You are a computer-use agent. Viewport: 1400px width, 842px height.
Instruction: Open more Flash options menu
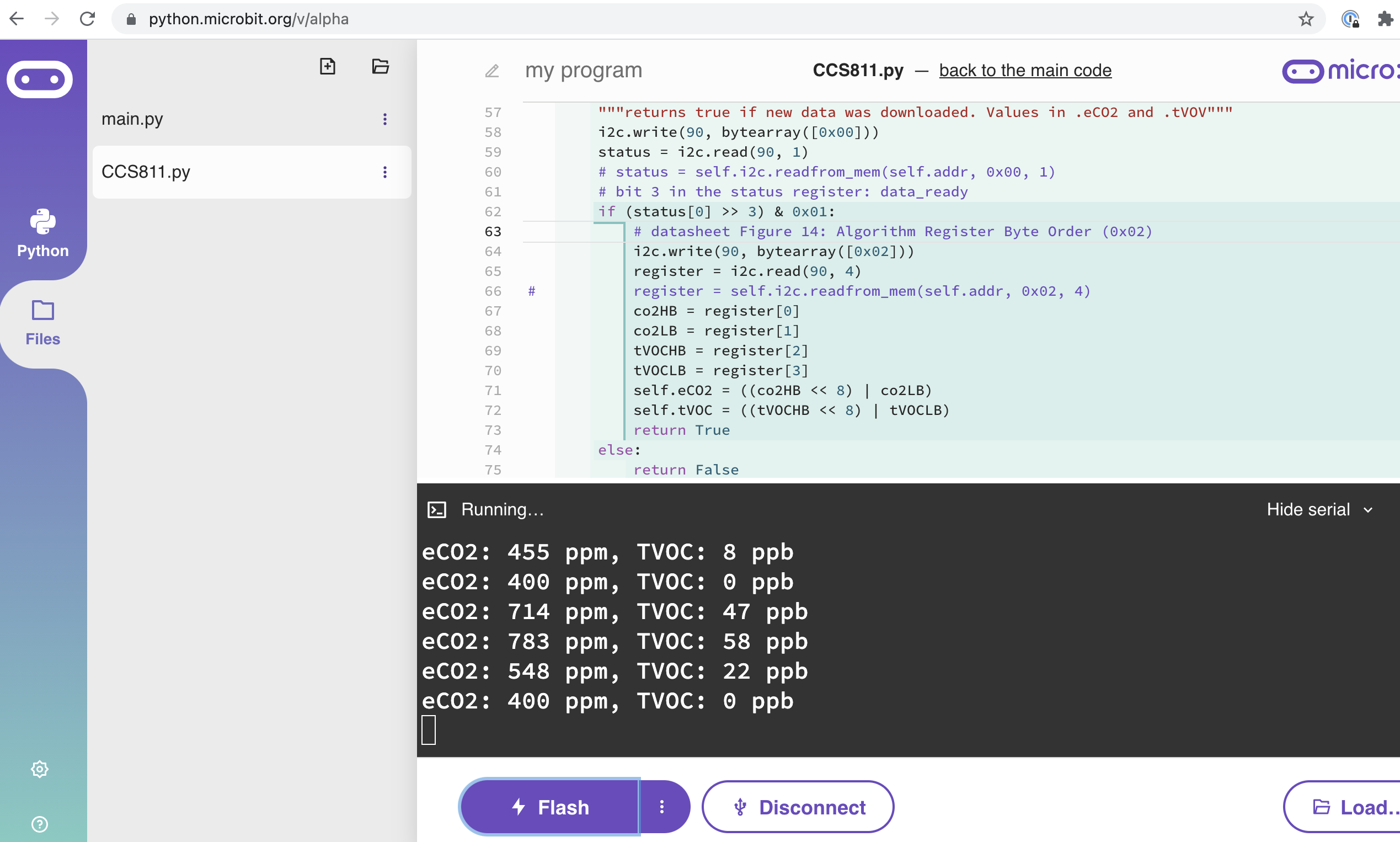click(x=661, y=807)
